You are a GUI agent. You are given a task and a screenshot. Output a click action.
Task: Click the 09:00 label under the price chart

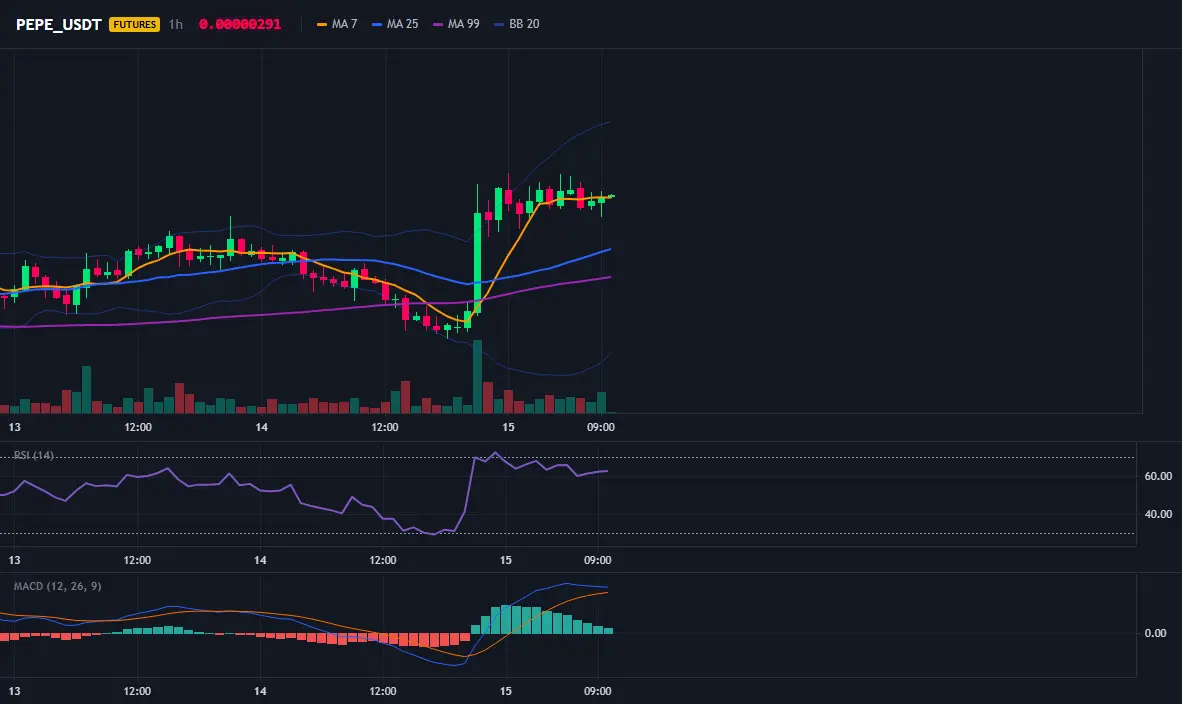(x=600, y=427)
